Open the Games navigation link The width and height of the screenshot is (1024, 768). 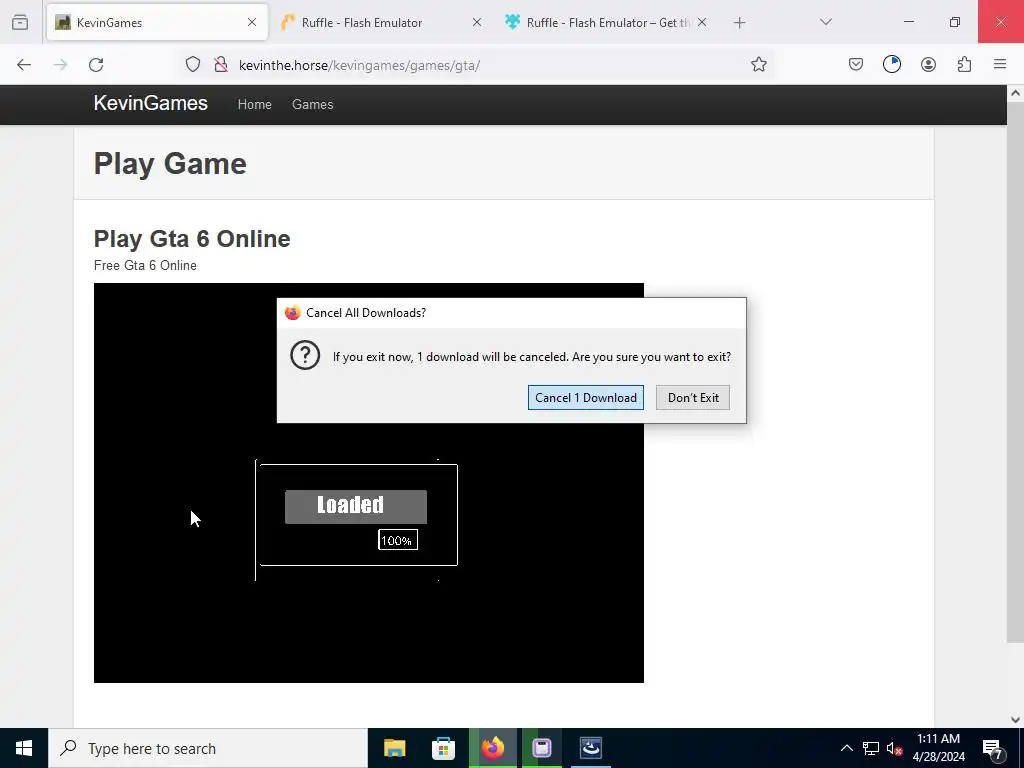(x=312, y=104)
